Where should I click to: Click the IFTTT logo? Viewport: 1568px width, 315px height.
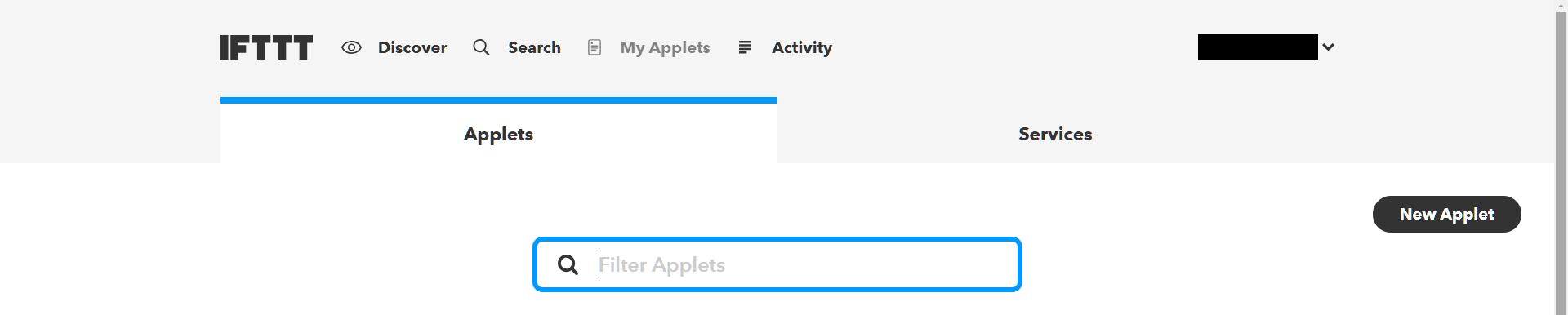click(x=266, y=47)
